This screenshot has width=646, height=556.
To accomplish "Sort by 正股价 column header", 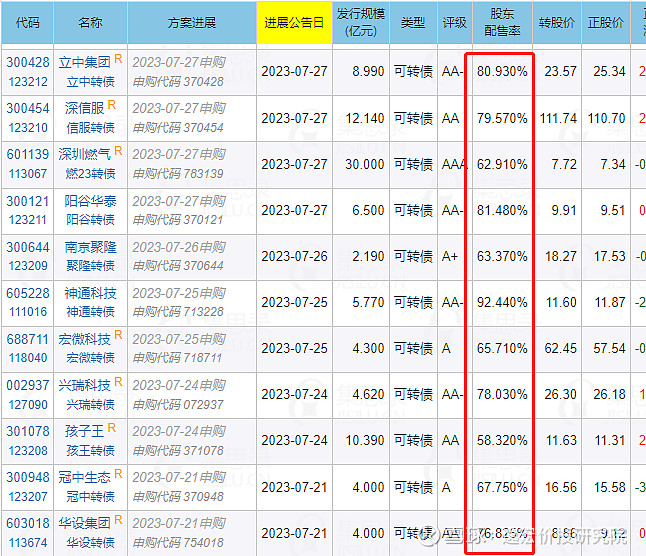I will 606,23.
